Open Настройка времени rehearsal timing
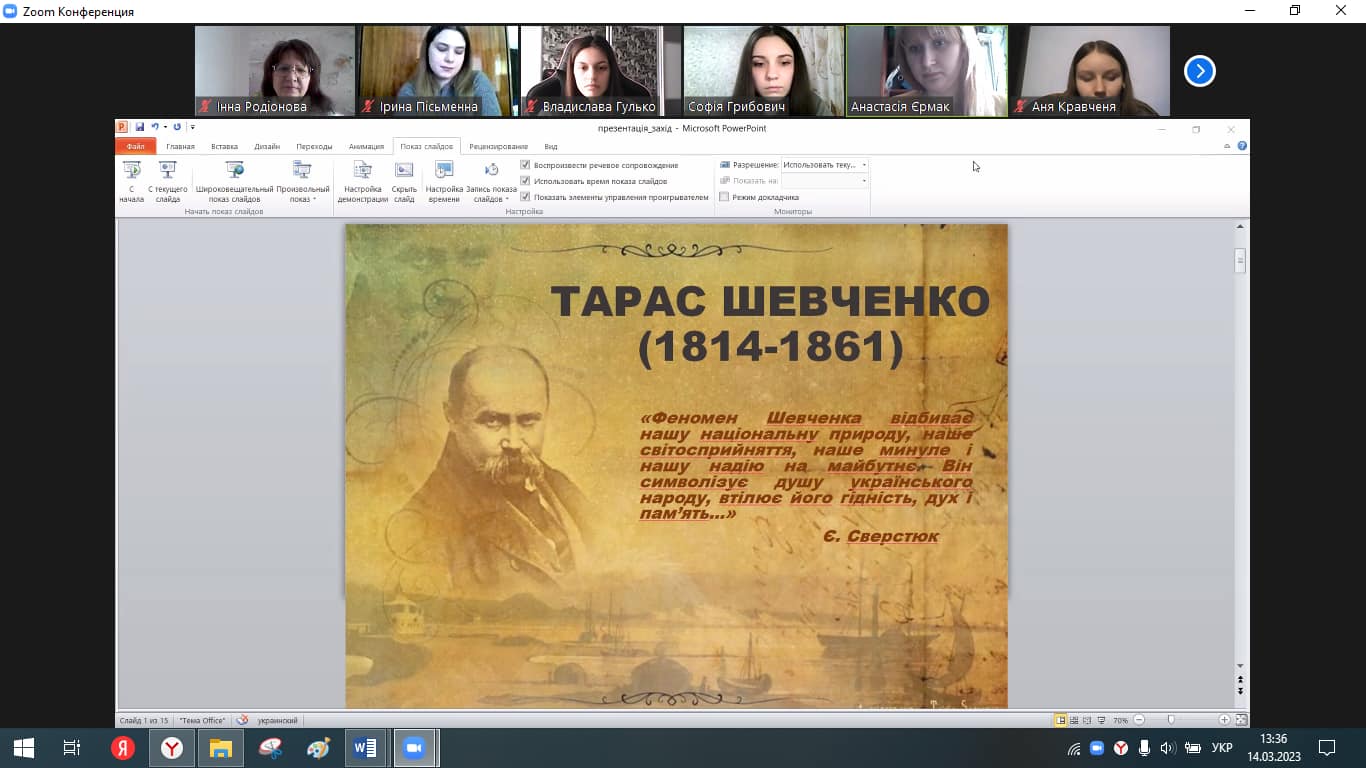This screenshot has width=1366, height=768. [x=444, y=181]
